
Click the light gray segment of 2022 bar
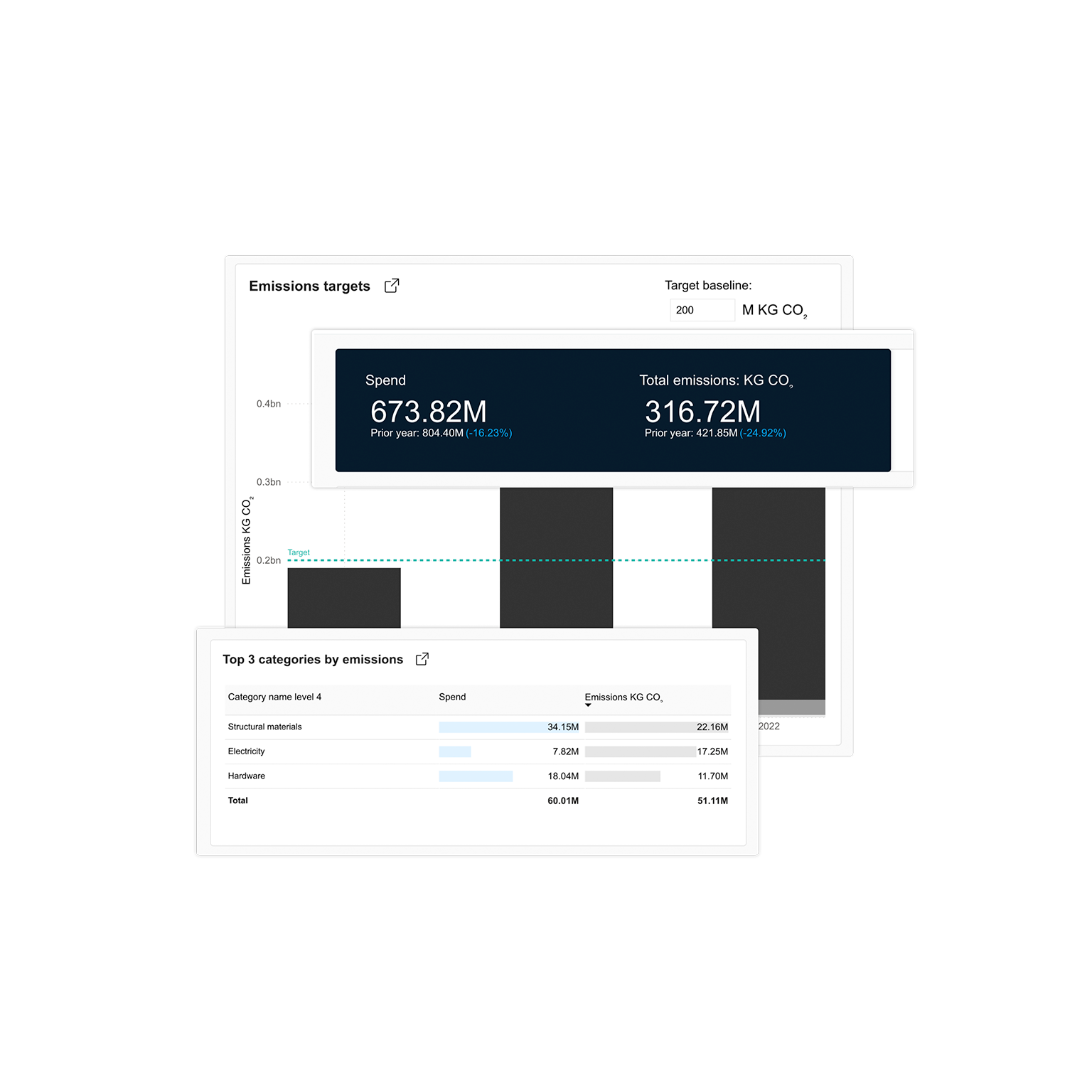(x=791, y=707)
